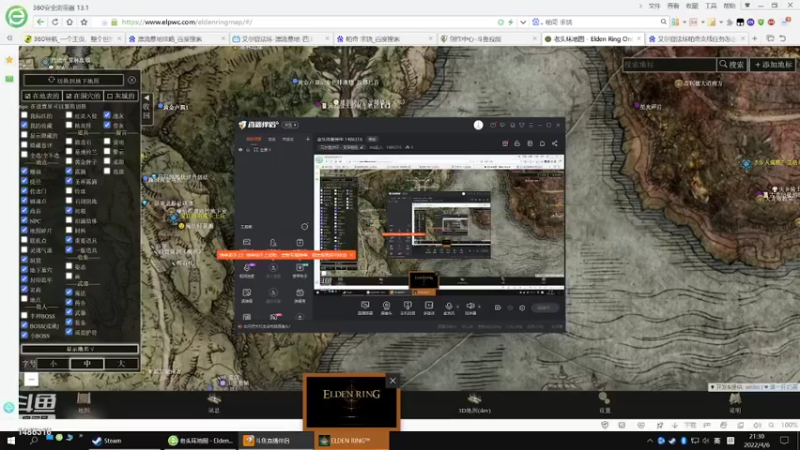This screenshot has height=450, width=800.
Task: Open a new browser tab with the plus icon
Action: pyautogui.click(x=755, y=39)
